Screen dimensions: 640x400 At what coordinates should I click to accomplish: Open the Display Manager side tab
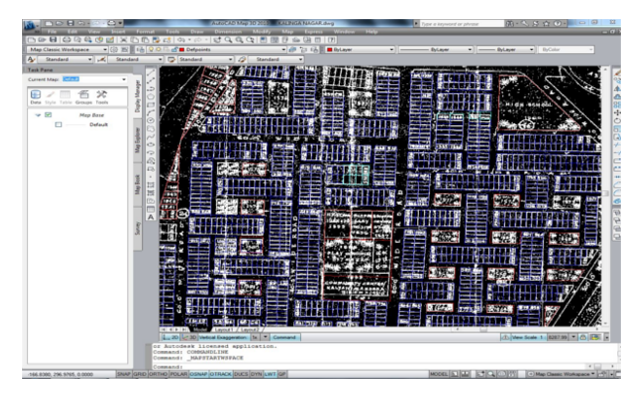pyautogui.click(x=138, y=97)
